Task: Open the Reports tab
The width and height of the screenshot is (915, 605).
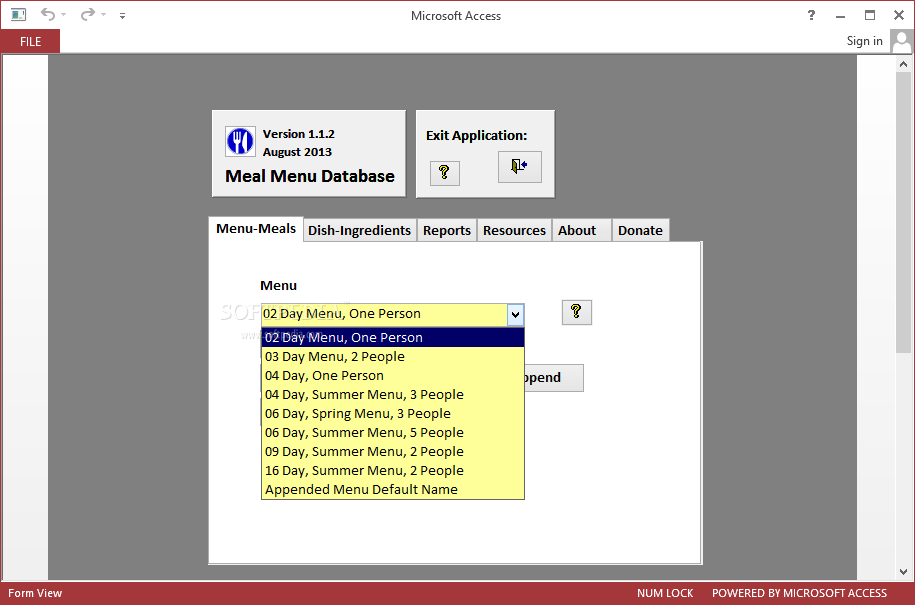Action: point(447,230)
